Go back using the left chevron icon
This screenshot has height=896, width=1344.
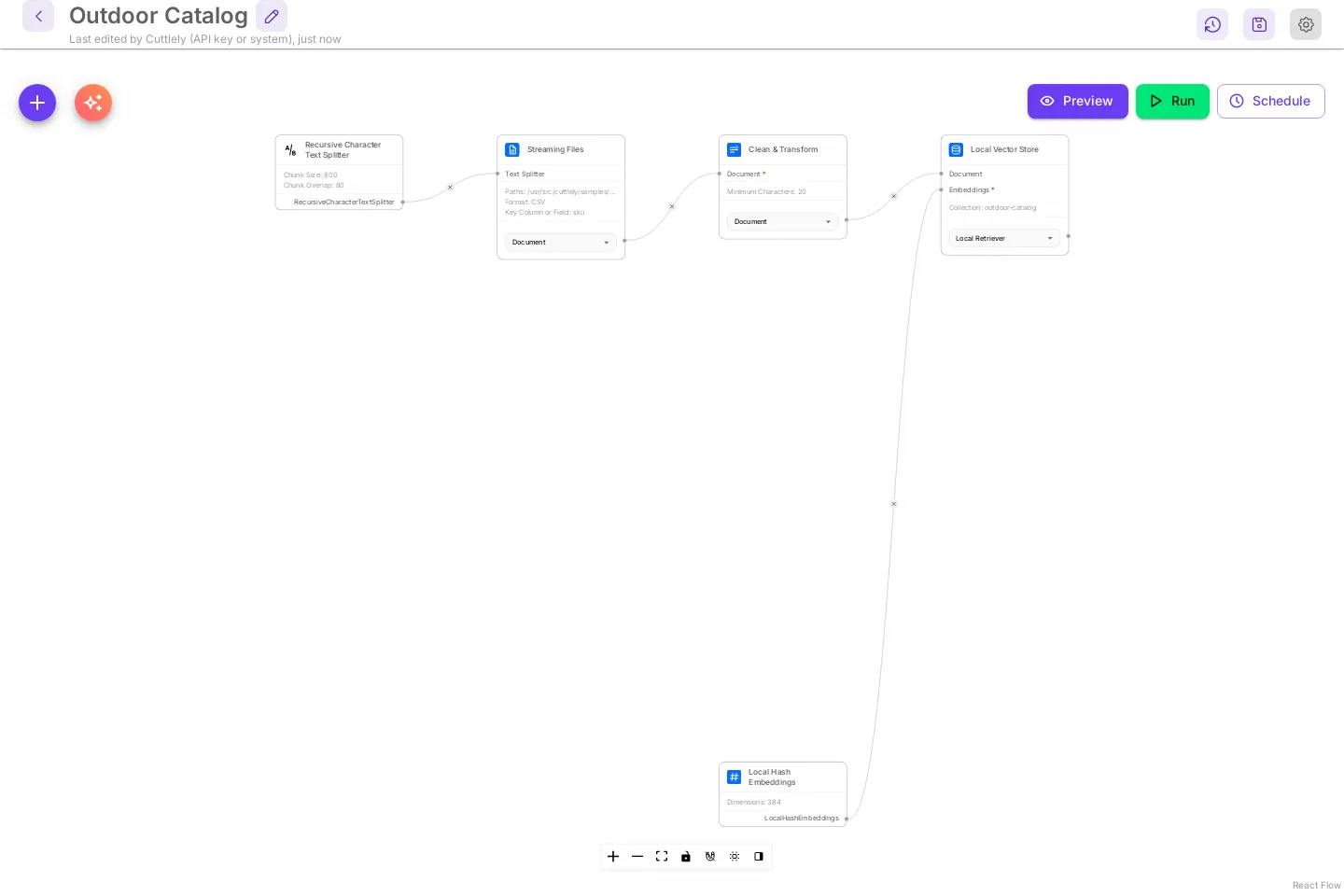pyautogui.click(x=38, y=16)
